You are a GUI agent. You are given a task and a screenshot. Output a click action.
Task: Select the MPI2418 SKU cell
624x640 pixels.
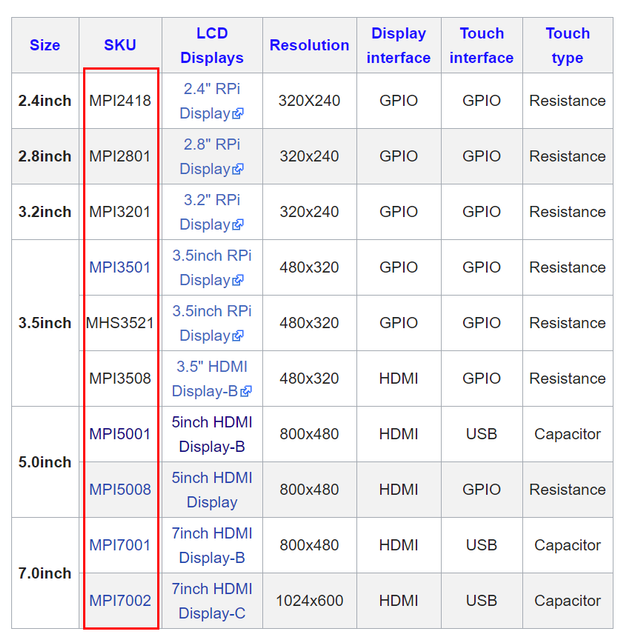(120, 101)
